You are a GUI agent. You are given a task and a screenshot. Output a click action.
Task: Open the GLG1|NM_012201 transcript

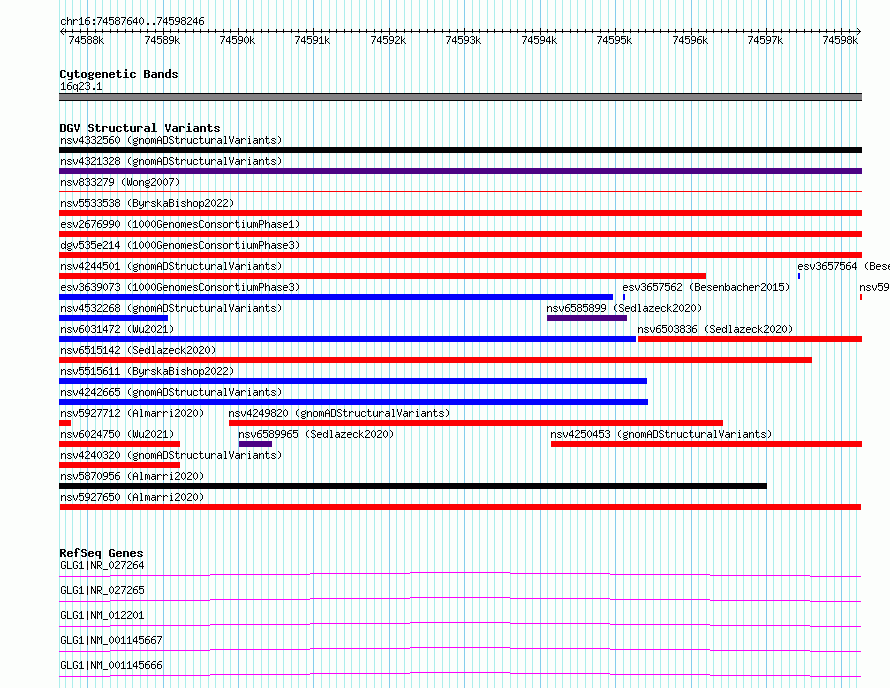(x=102, y=615)
